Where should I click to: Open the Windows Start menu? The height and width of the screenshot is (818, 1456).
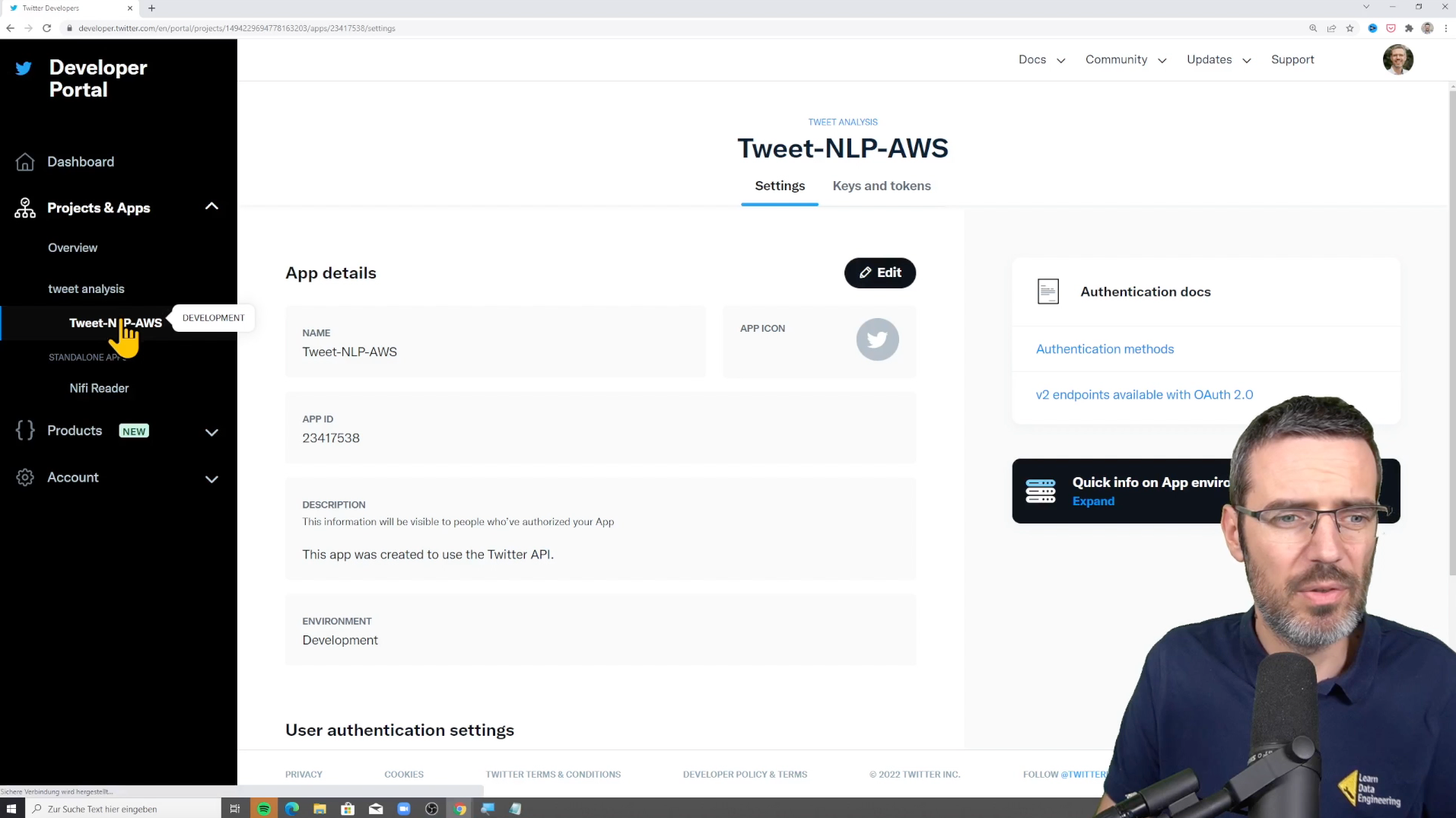[11, 809]
